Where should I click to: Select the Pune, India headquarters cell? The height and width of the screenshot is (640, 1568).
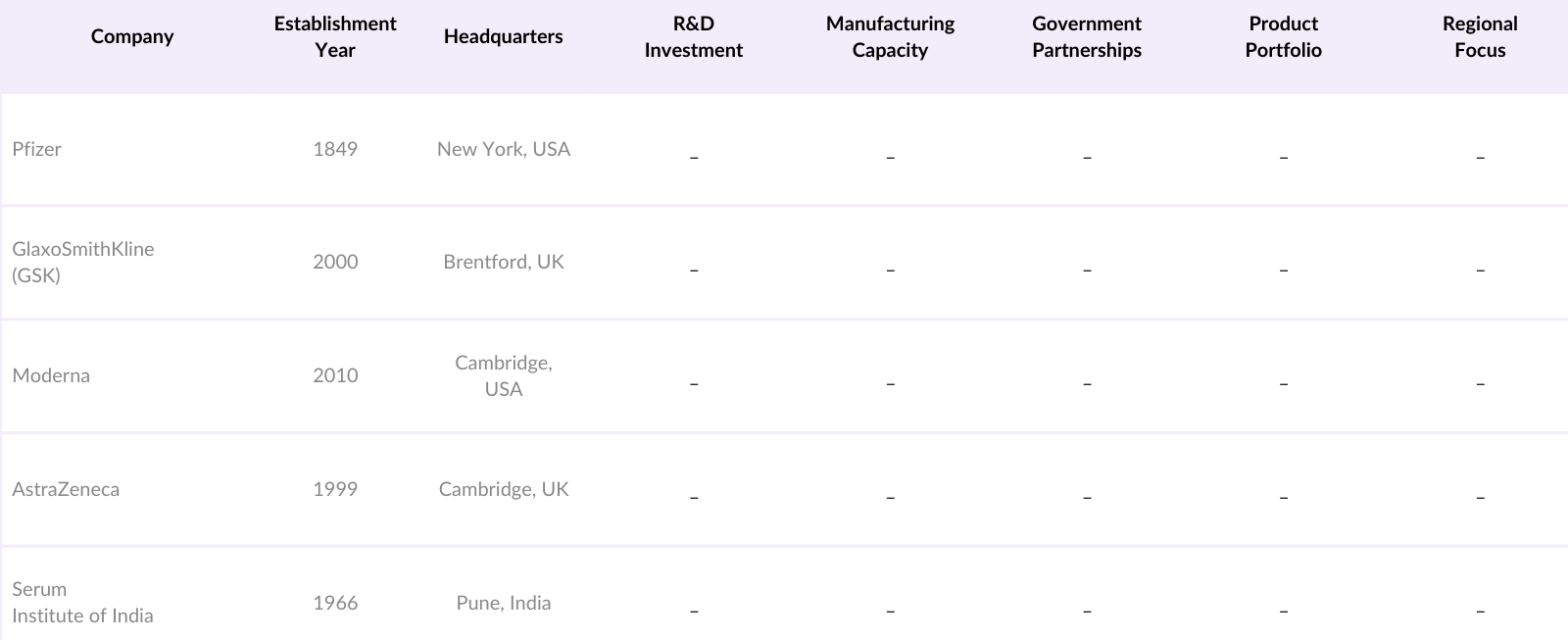point(504,603)
